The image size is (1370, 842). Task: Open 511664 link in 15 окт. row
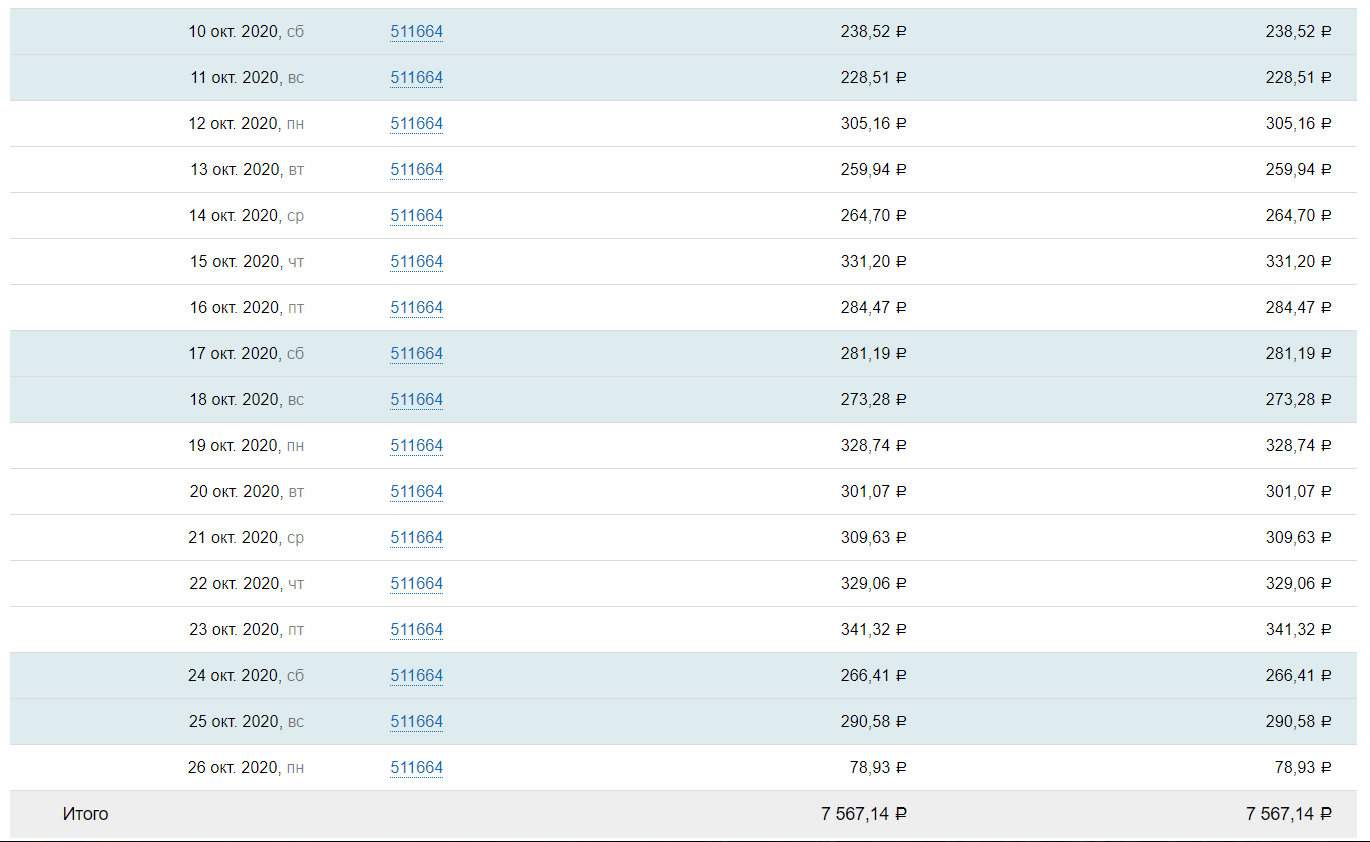click(416, 262)
